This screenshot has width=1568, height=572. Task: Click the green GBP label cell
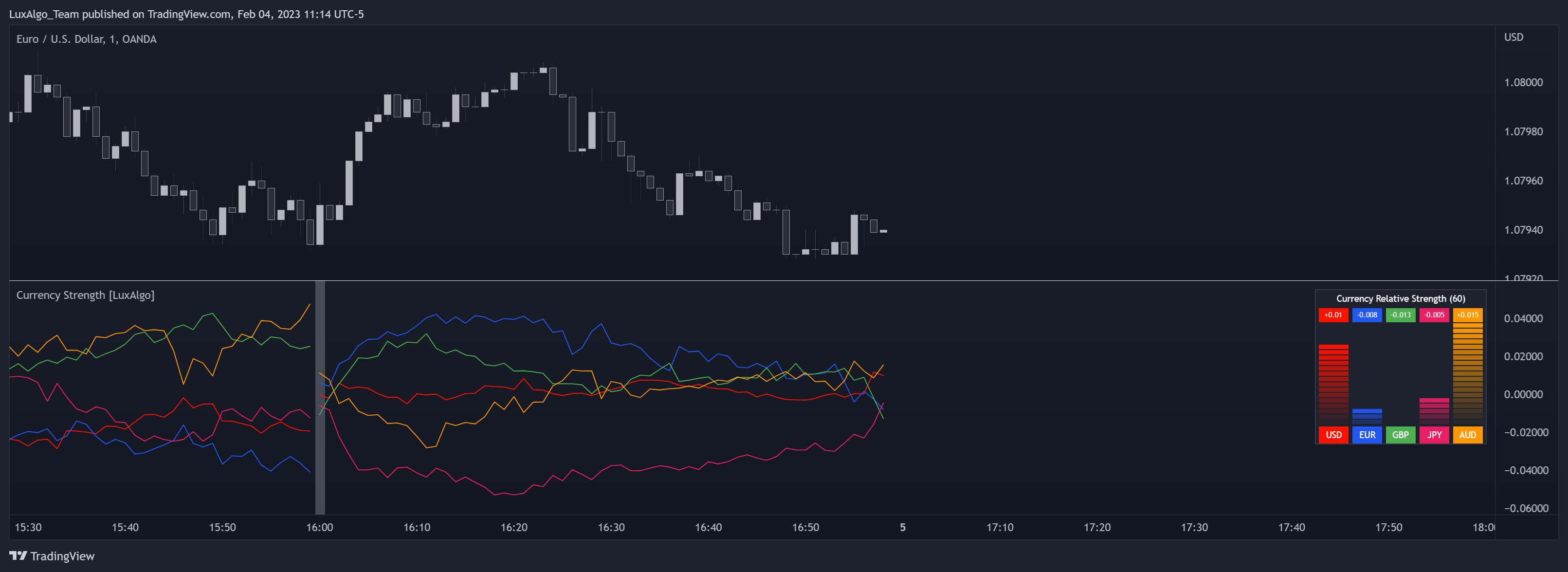1400,434
